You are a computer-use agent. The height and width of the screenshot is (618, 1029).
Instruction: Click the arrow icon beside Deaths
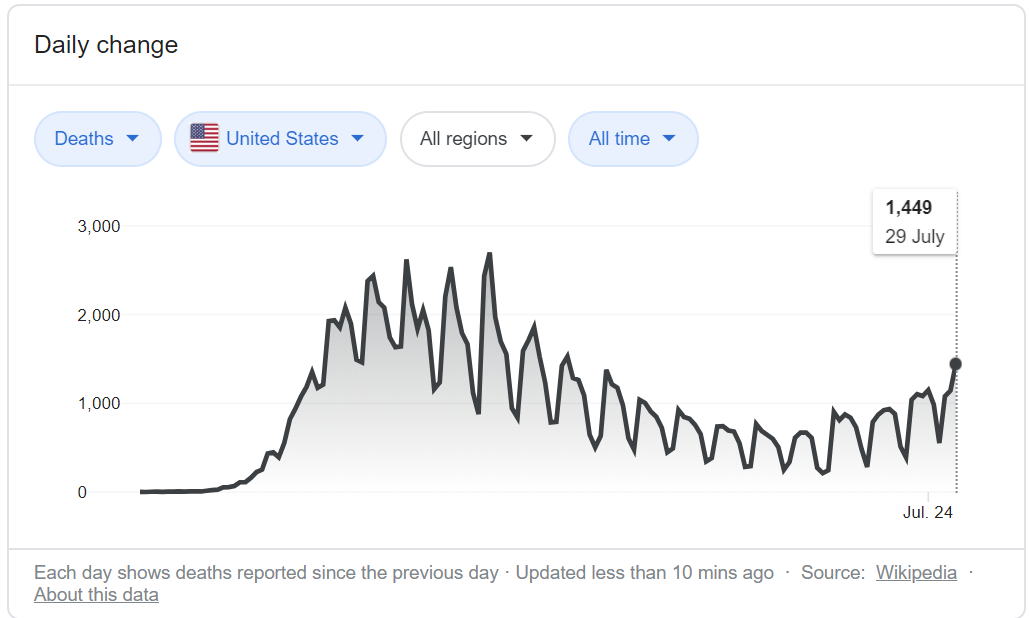132,138
